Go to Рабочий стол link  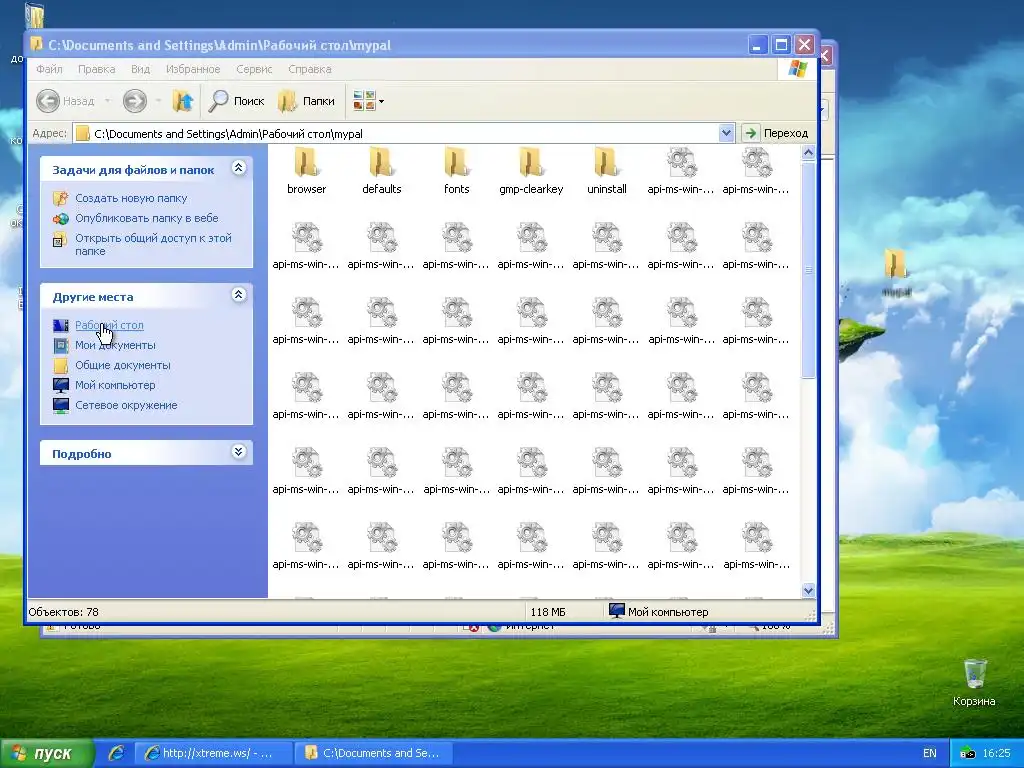109,325
